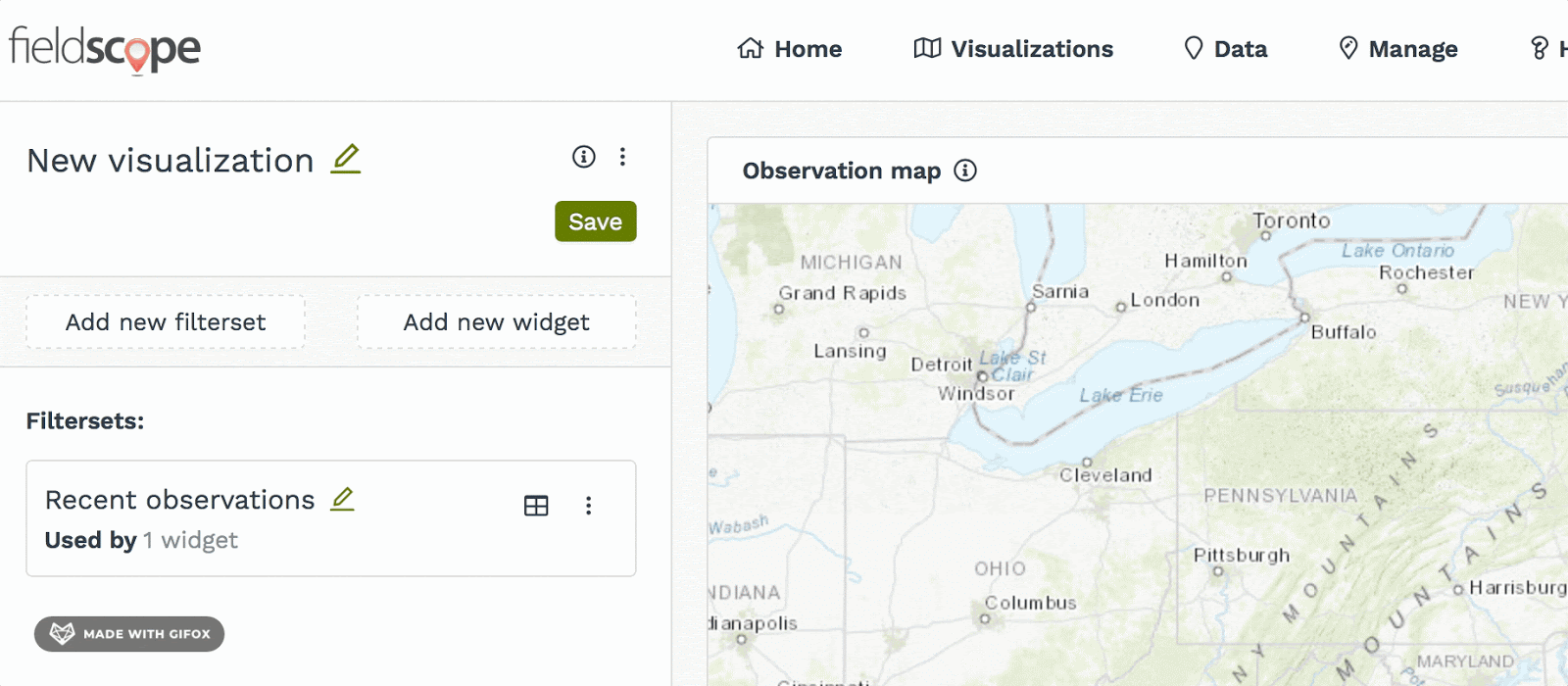1568x686 pixels.
Task: Click the Made with Gifox badge
Action: 129,634
